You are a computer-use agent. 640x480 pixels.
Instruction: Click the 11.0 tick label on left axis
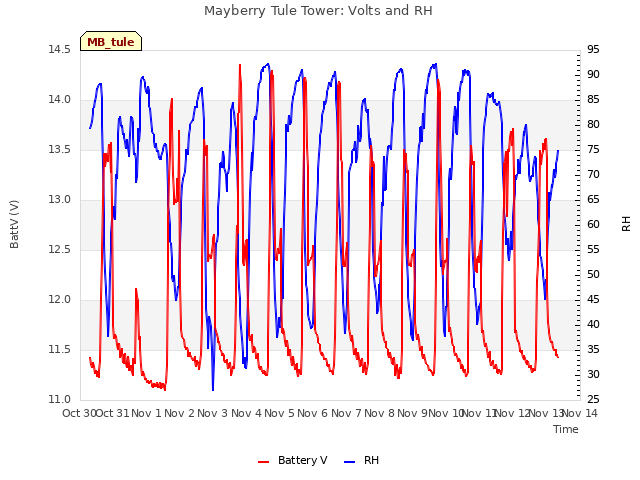60,400
